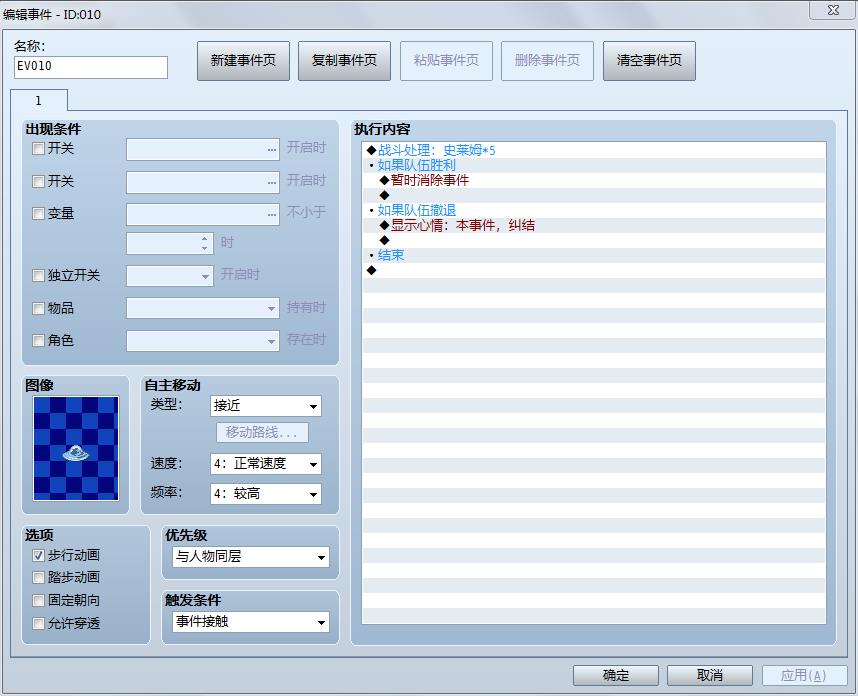The height and width of the screenshot is (696, 858).
Task: Select the 显示心情：本事件，纠结 command line
Action: [594, 225]
